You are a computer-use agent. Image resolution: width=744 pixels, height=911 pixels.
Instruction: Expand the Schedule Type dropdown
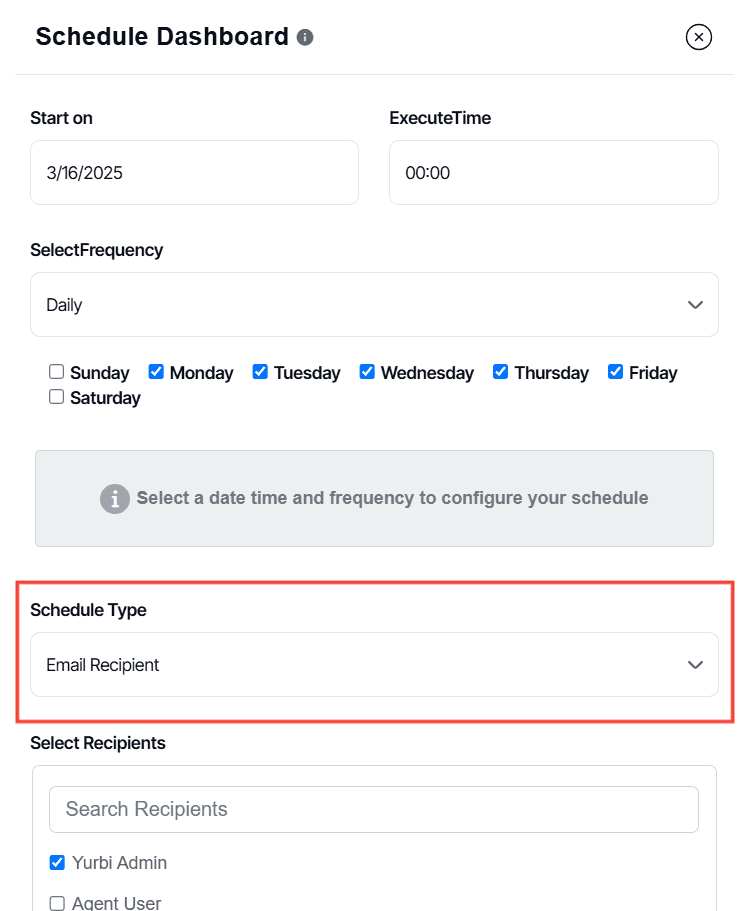(374, 664)
